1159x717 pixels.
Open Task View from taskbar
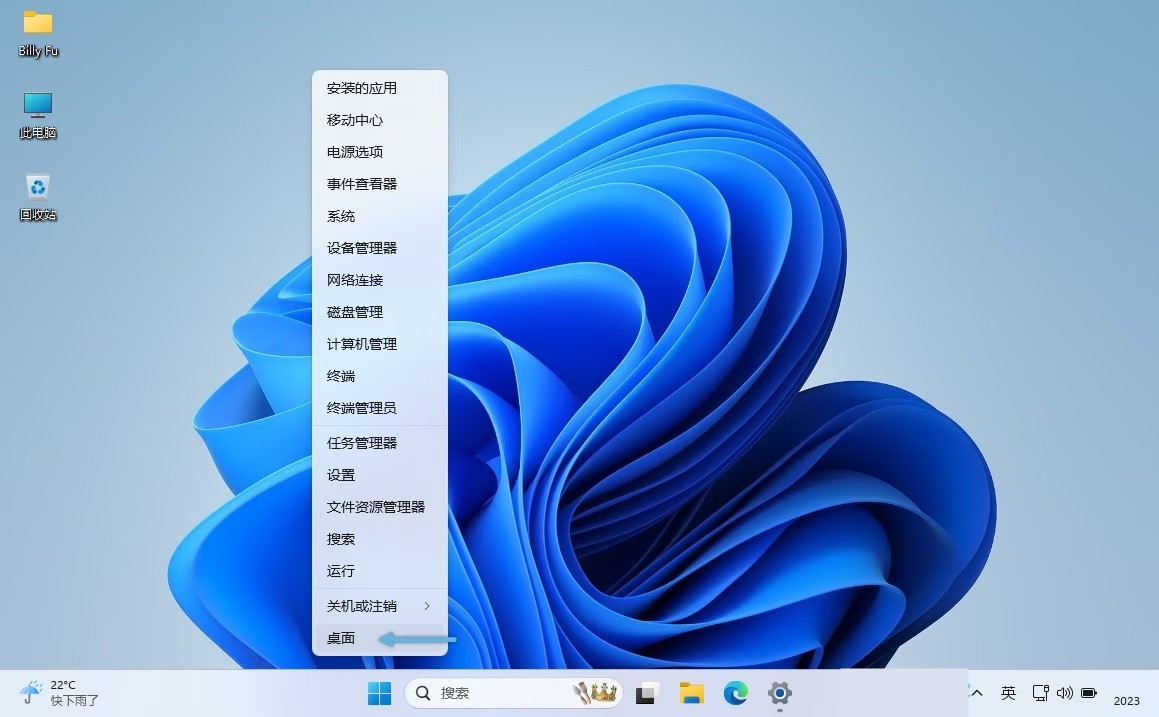pyautogui.click(x=646, y=693)
